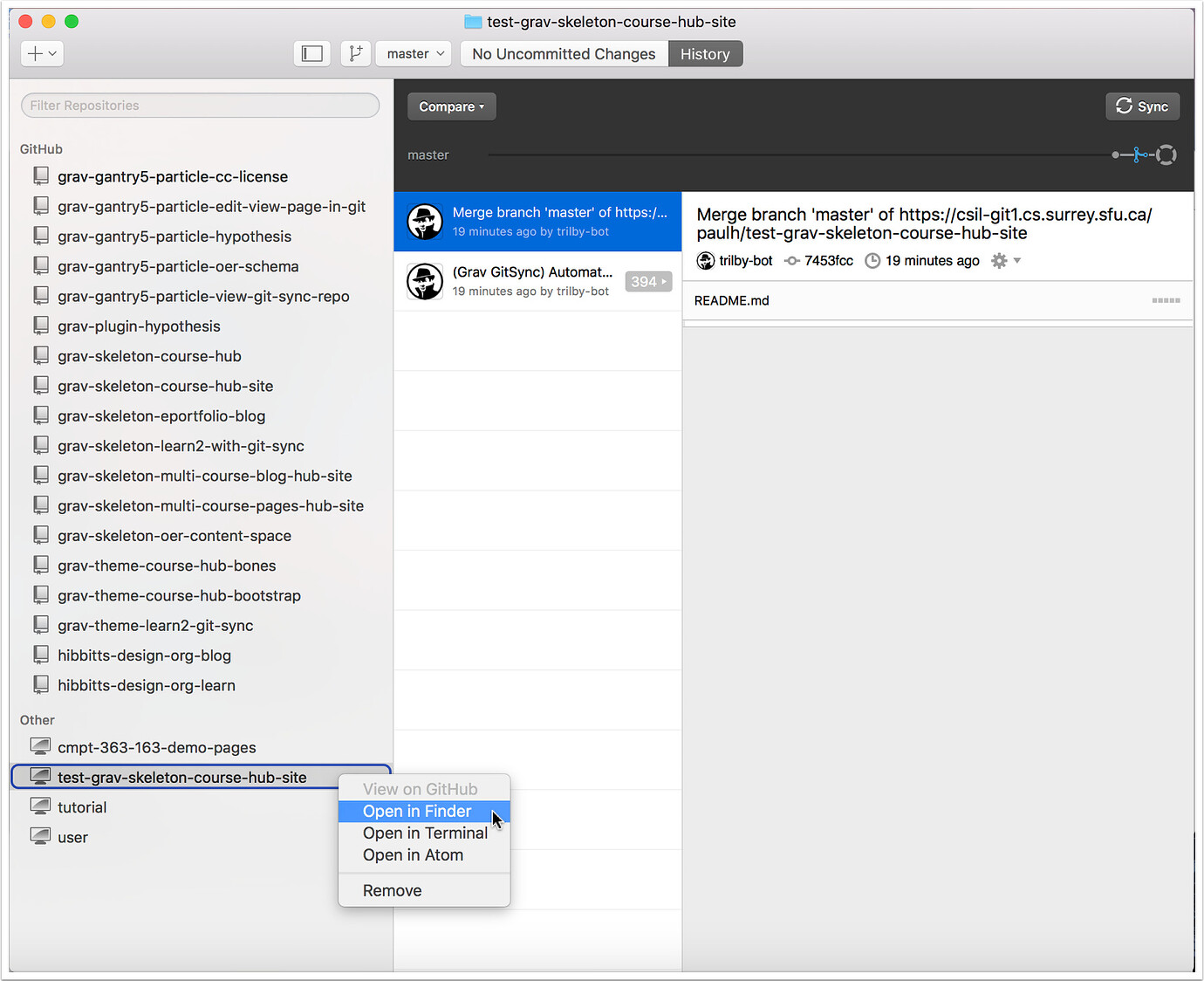Click the Filter Repositories input field
The height and width of the screenshot is (981, 1204).
click(x=199, y=105)
